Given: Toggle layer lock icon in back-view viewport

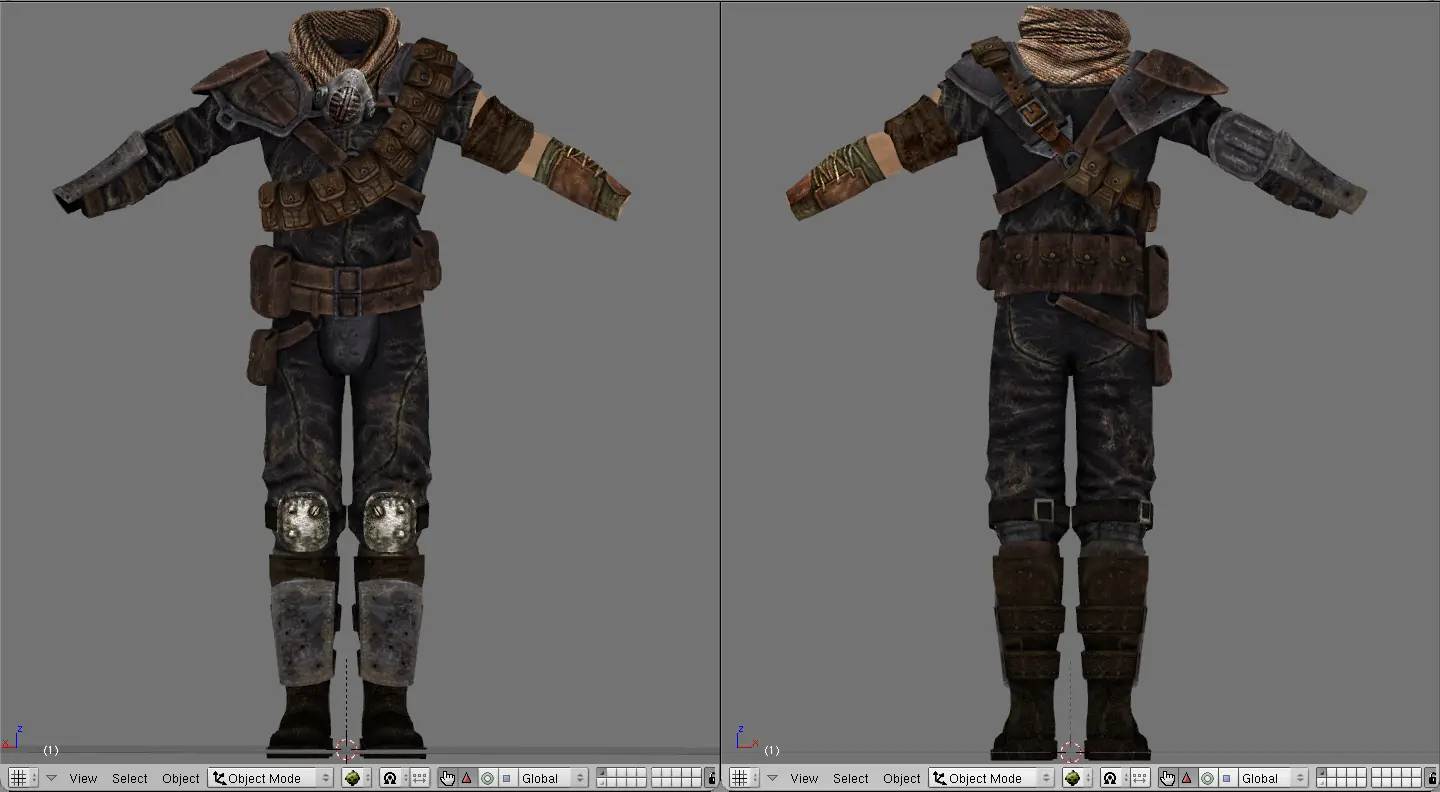Looking at the screenshot, I should click(1432, 778).
